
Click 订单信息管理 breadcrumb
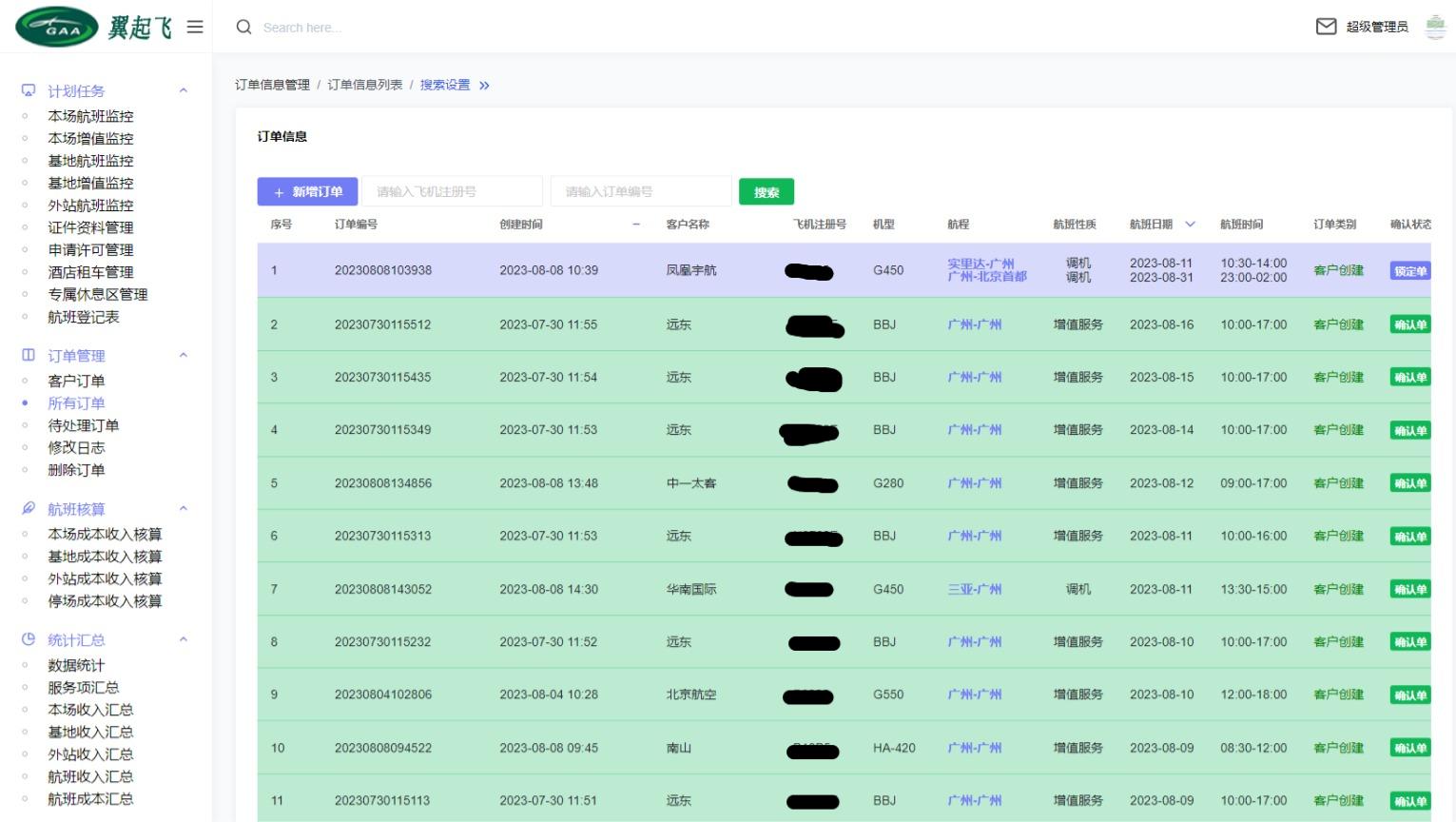click(273, 85)
